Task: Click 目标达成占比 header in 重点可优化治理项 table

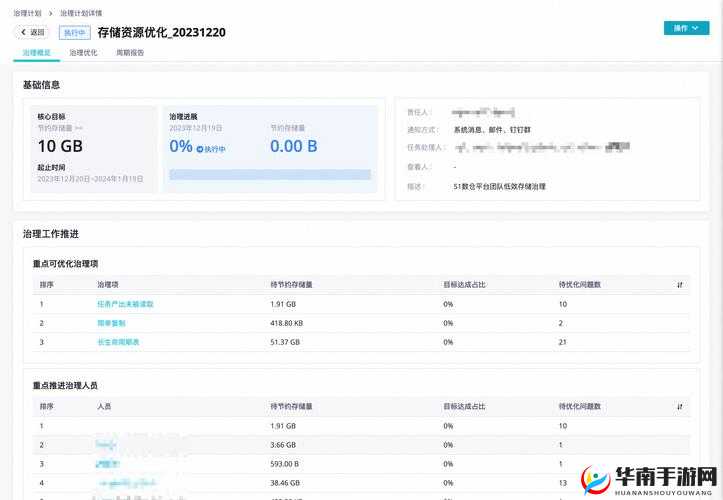Action: (x=464, y=285)
